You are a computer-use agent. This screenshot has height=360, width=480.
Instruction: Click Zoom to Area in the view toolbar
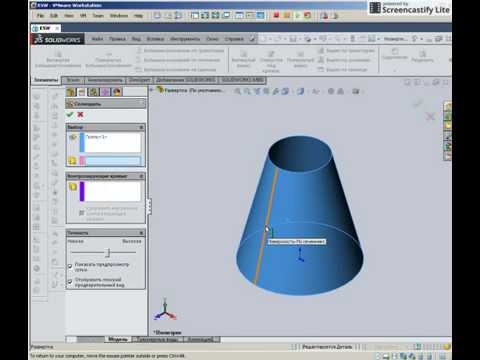[x=247, y=91]
